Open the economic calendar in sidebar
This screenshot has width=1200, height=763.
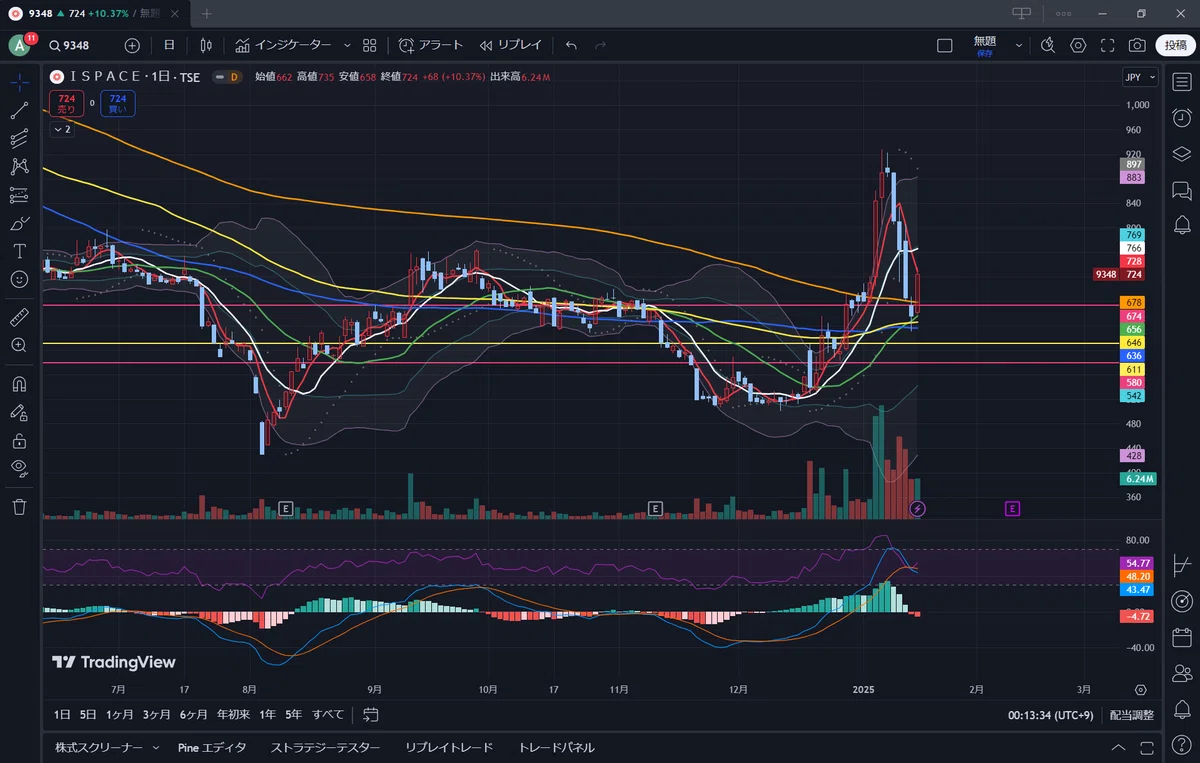[1181, 636]
